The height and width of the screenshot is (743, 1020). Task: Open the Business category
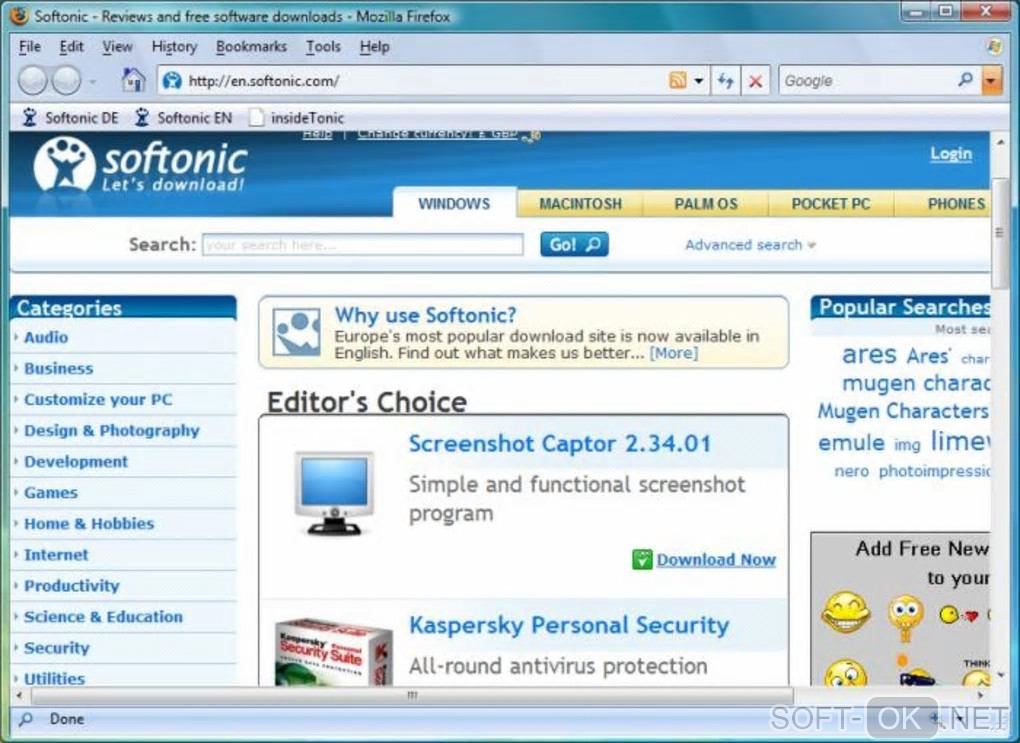(x=59, y=368)
